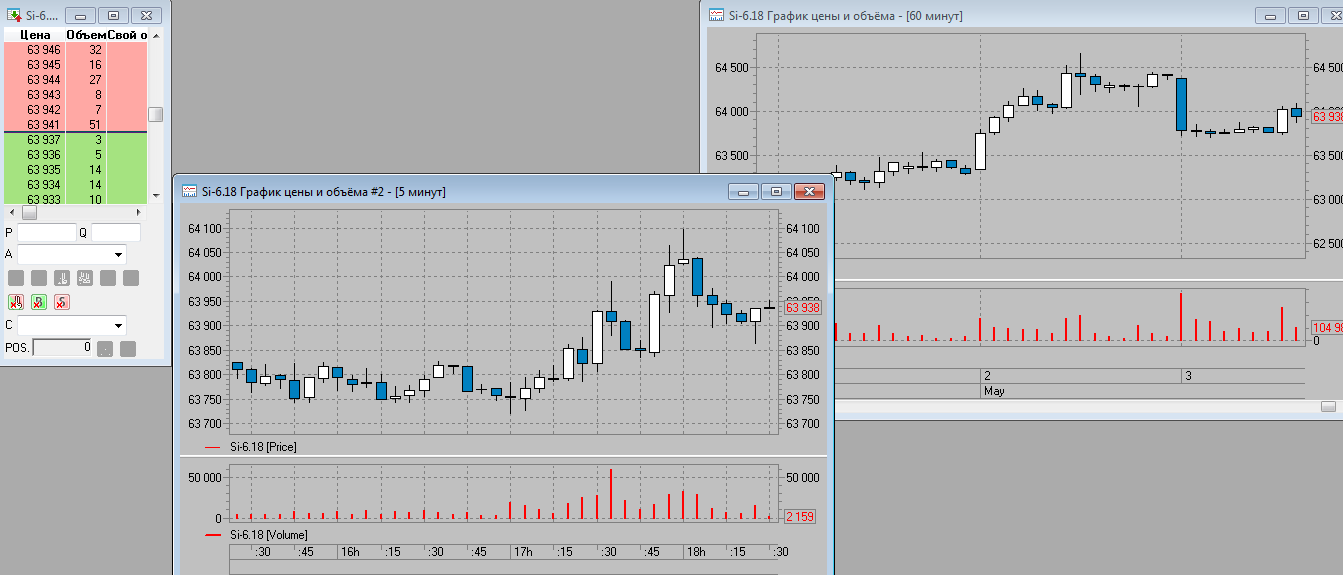Click the gray button with the multiple hands icon
This screenshot has height=575, width=1343.
(x=85, y=278)
